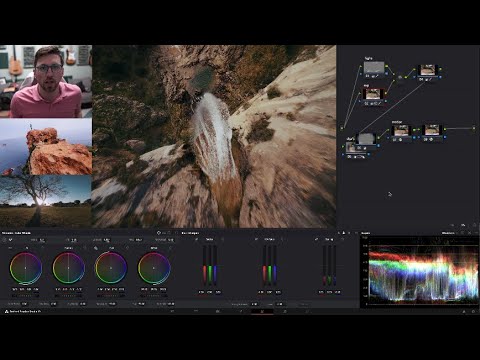This screenshot has width=480, height=360.
Task: Click the Gamma master wheel slider
Action: click(68, 295)
